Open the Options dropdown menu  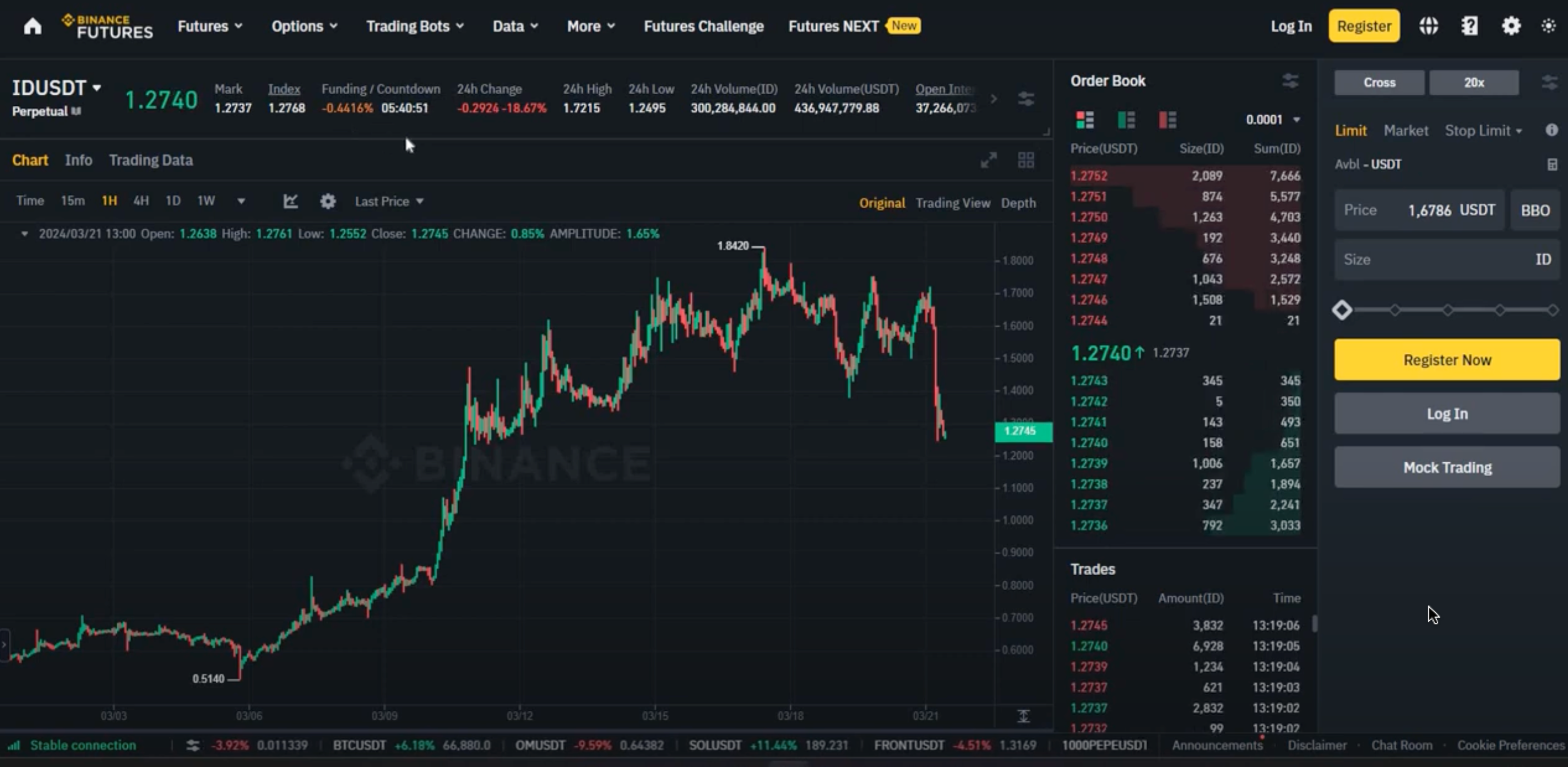click(298, 25)
